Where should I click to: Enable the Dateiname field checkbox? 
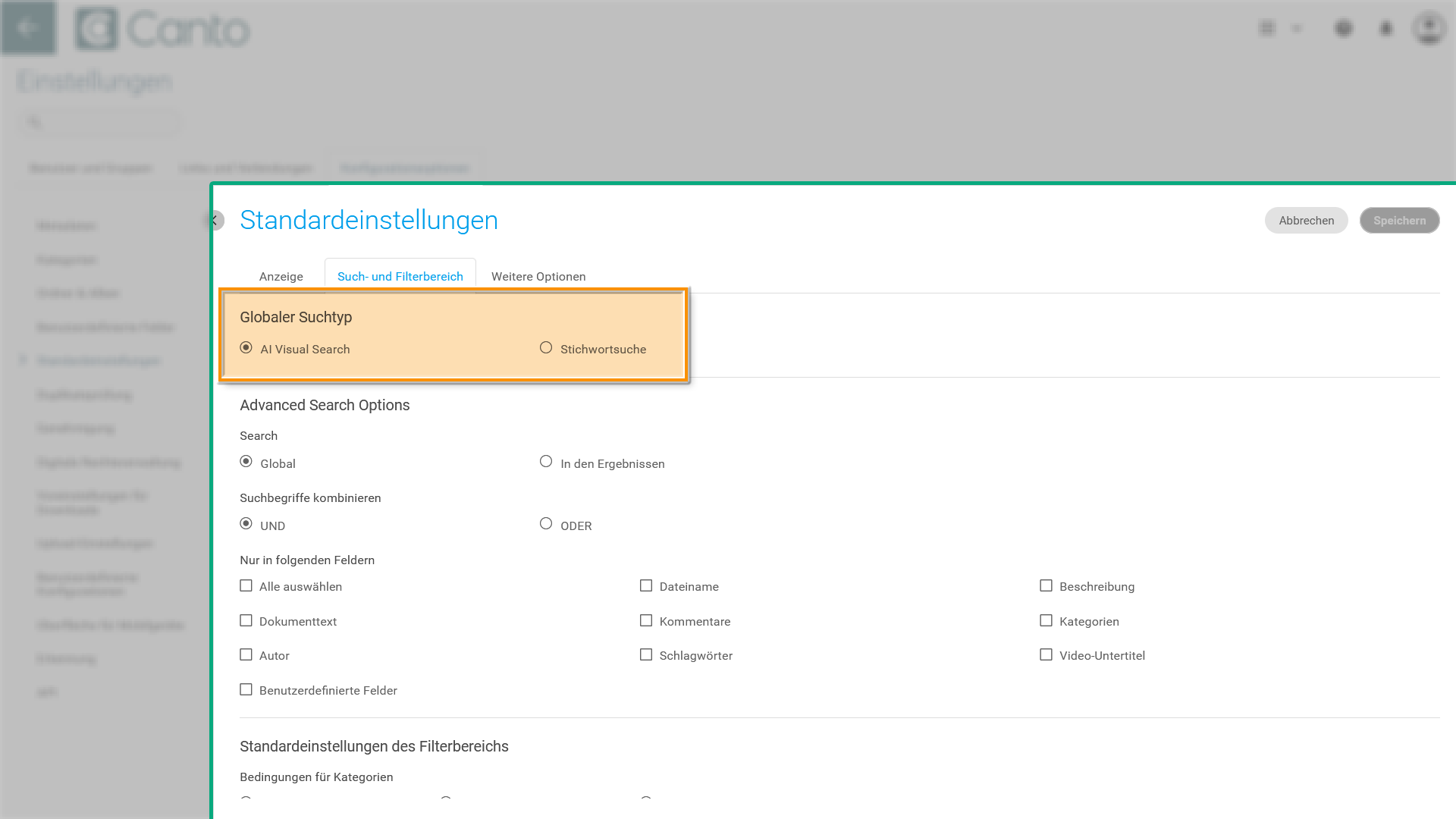click(x=646, y=586)
